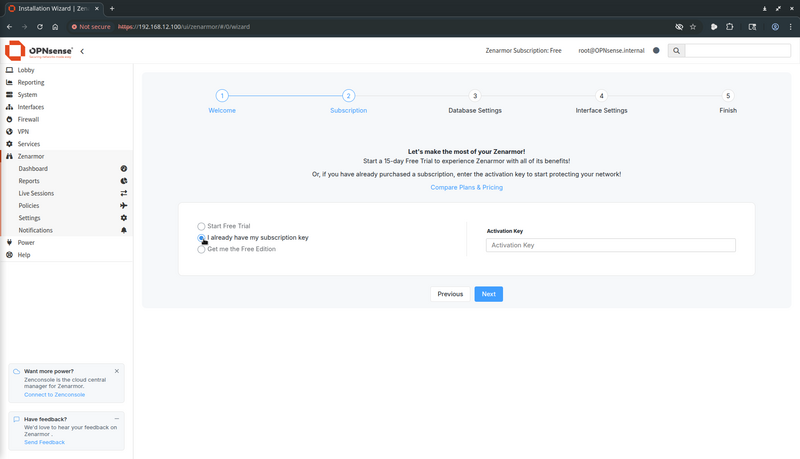Viewport: 800px width, 459px height.
Task: Open a new browser tab
Action: [x=112, y=8]
